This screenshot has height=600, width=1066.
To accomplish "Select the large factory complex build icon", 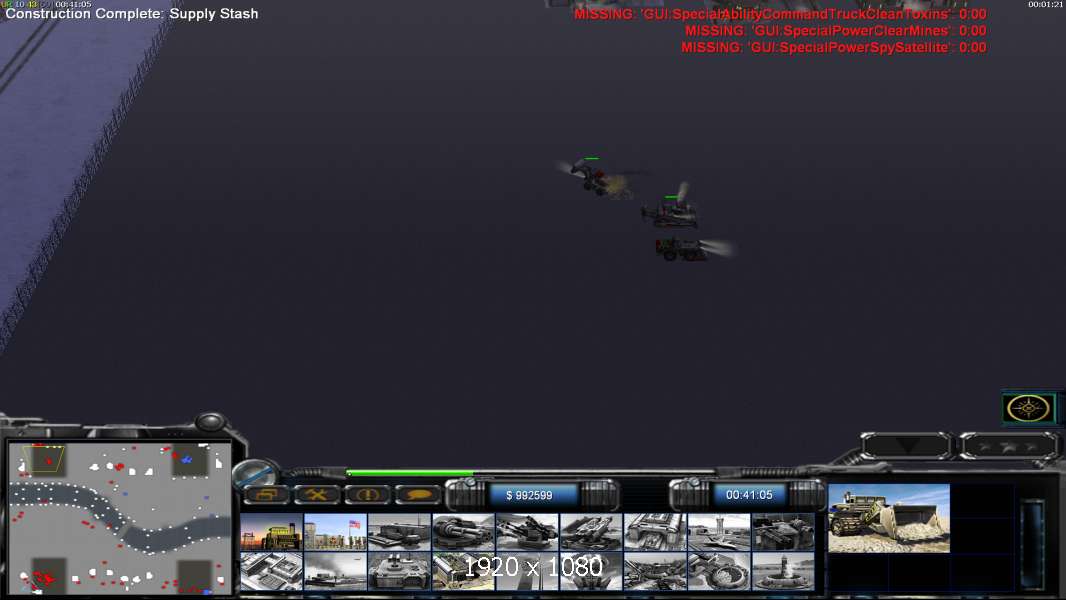I will pyautogui.click(x=655, y=531).
